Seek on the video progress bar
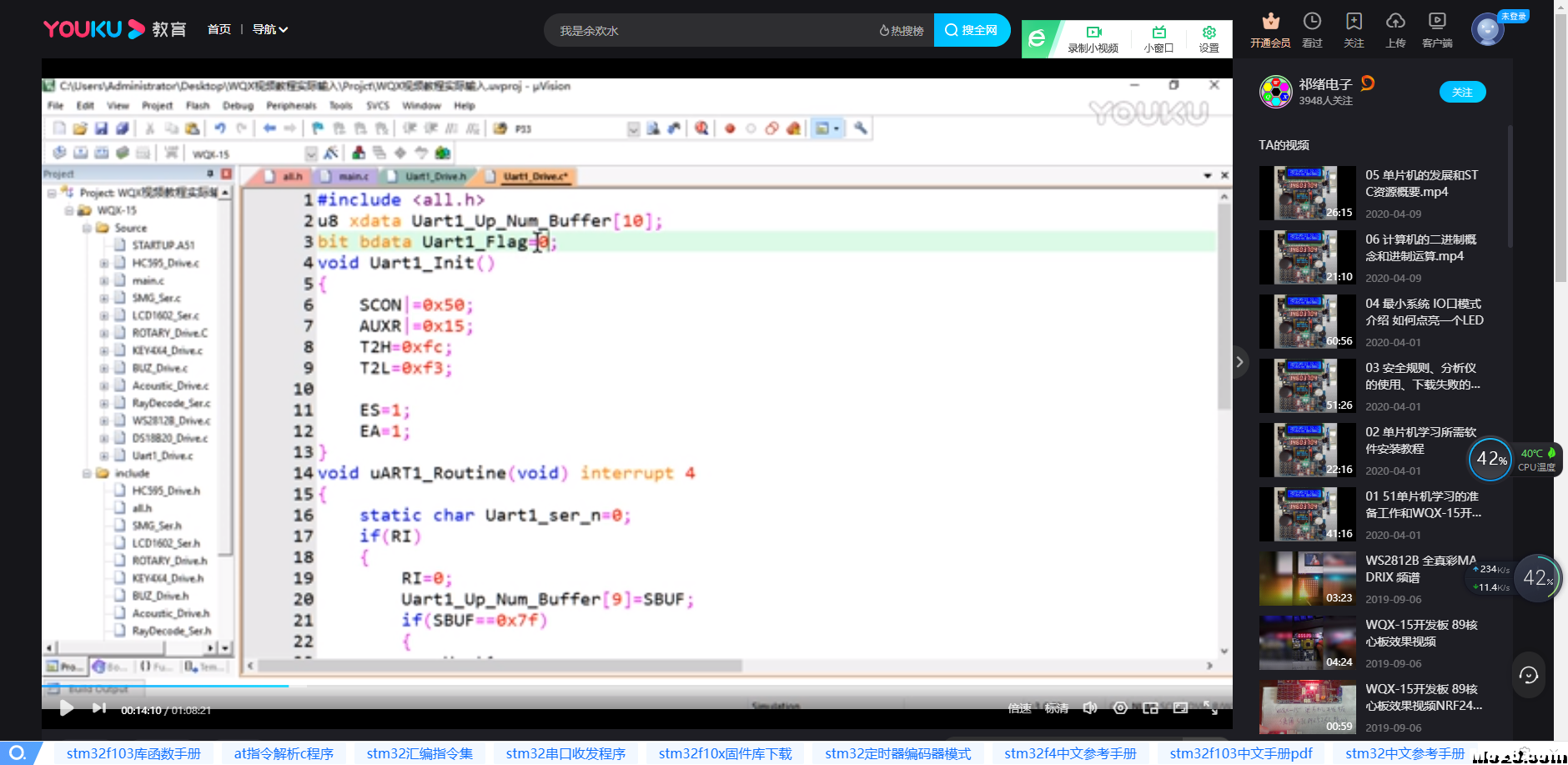The width and height of the screenshot is (1568, 765). click(x=637, y=686)
